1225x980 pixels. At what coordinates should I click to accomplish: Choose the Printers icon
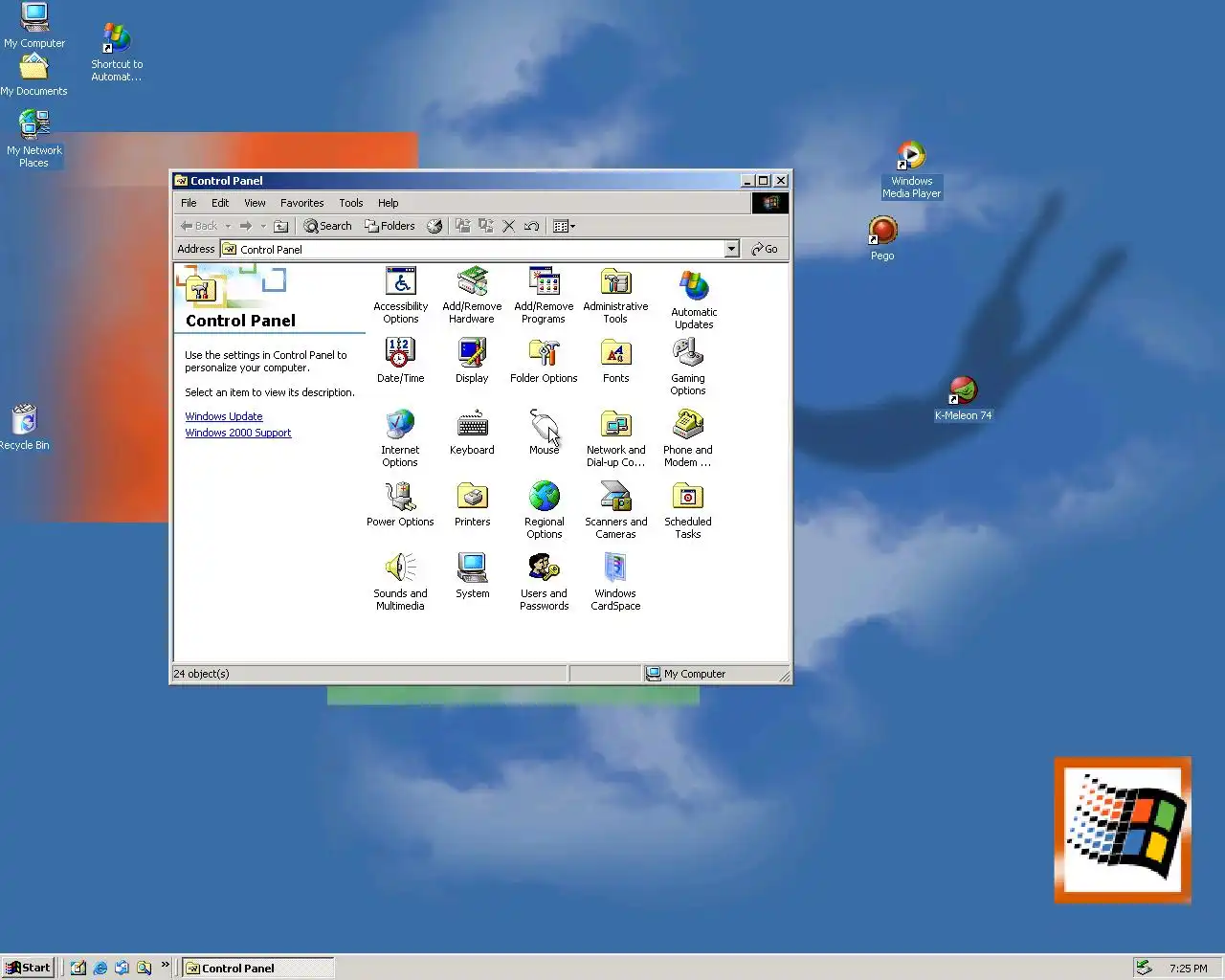tap(472, 497)
